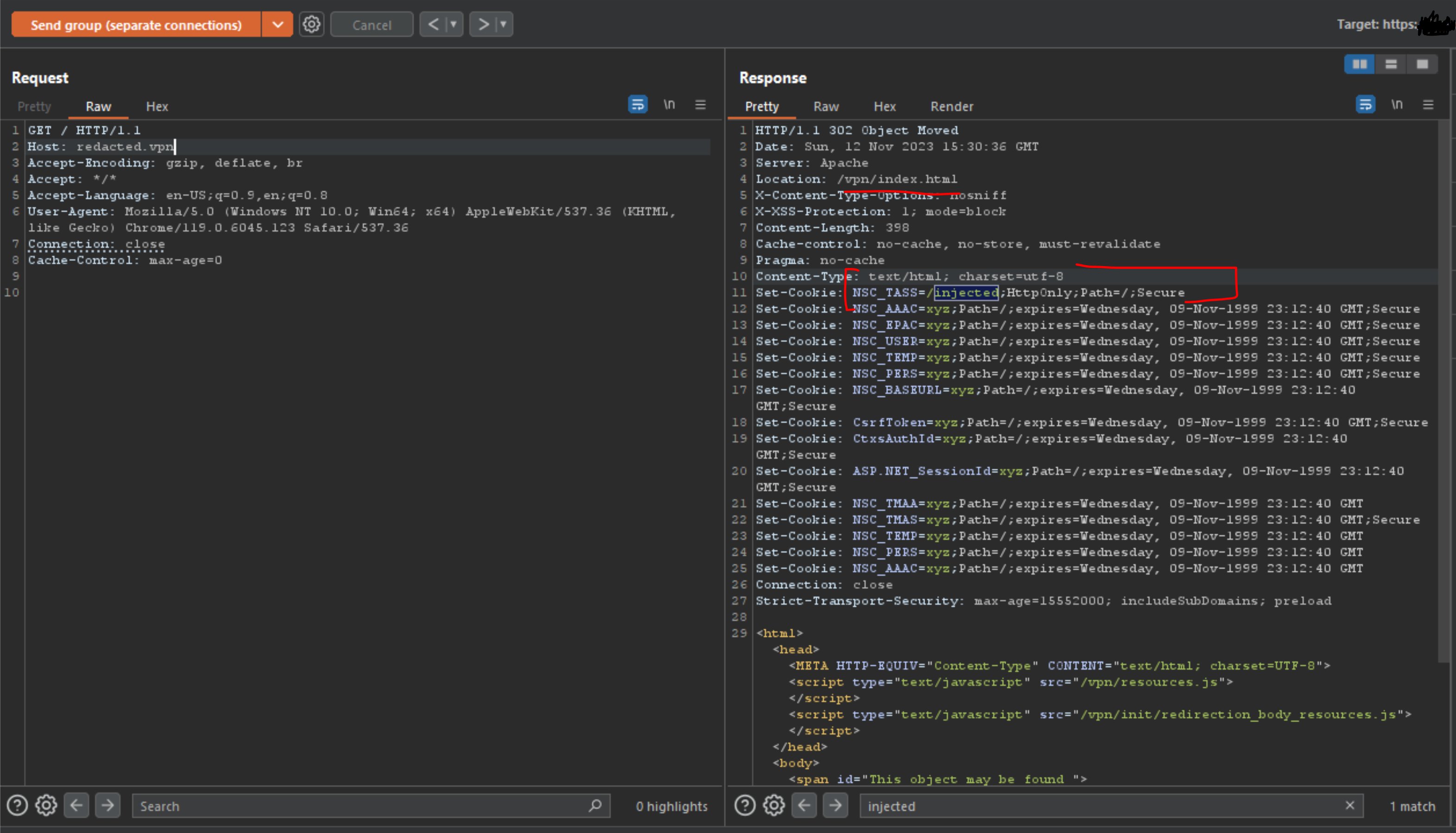
Task: Click previous match arrow in Response search
Action: coord(804,806)
